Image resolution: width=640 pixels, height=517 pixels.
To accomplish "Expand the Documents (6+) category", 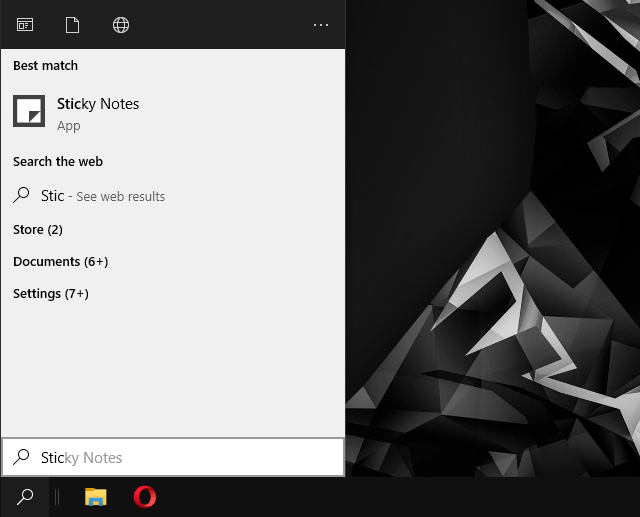I will (60, 262).
